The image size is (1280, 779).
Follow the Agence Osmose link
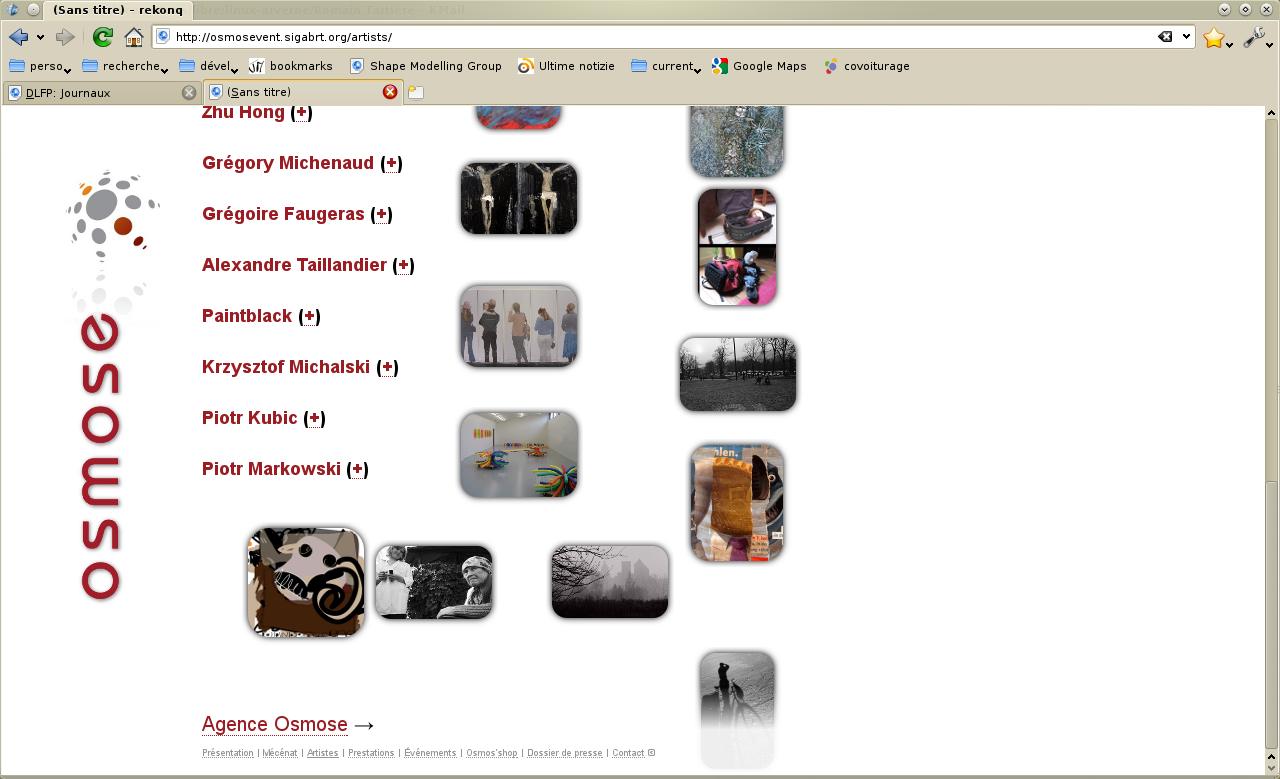(274, 724)
